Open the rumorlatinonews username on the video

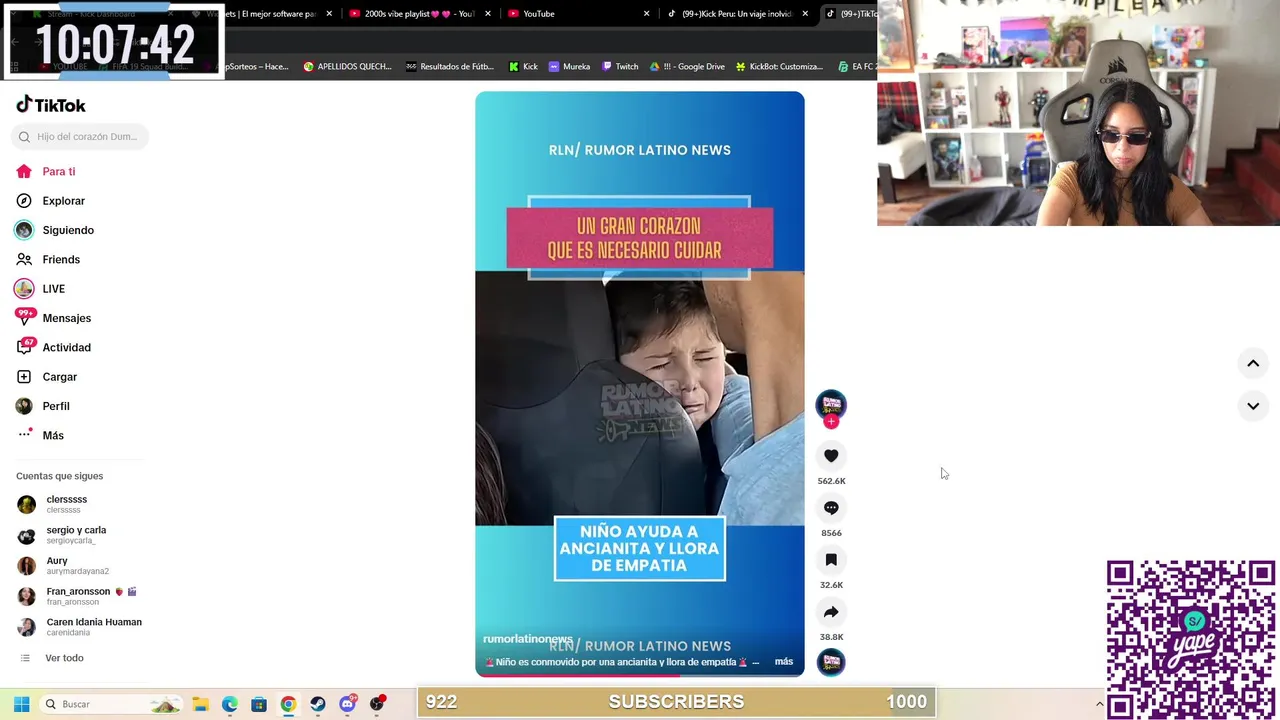527,639
